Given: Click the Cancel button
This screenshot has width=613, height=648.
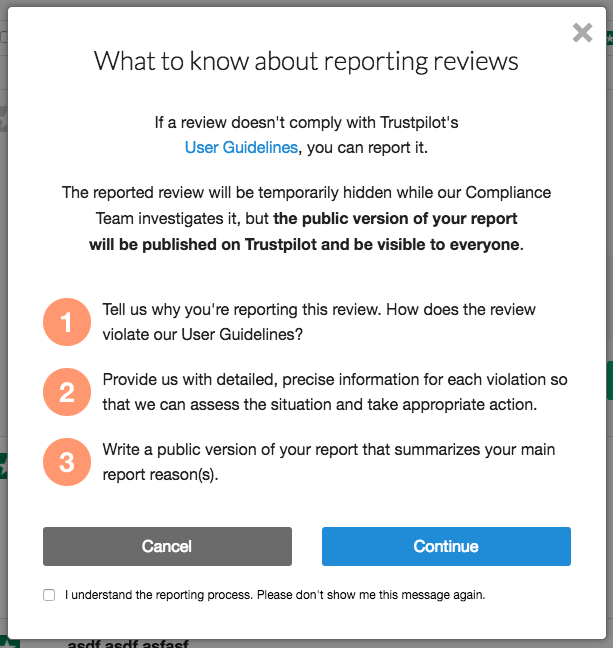Looking at the screenshot, I should click(x=167, y=546).
